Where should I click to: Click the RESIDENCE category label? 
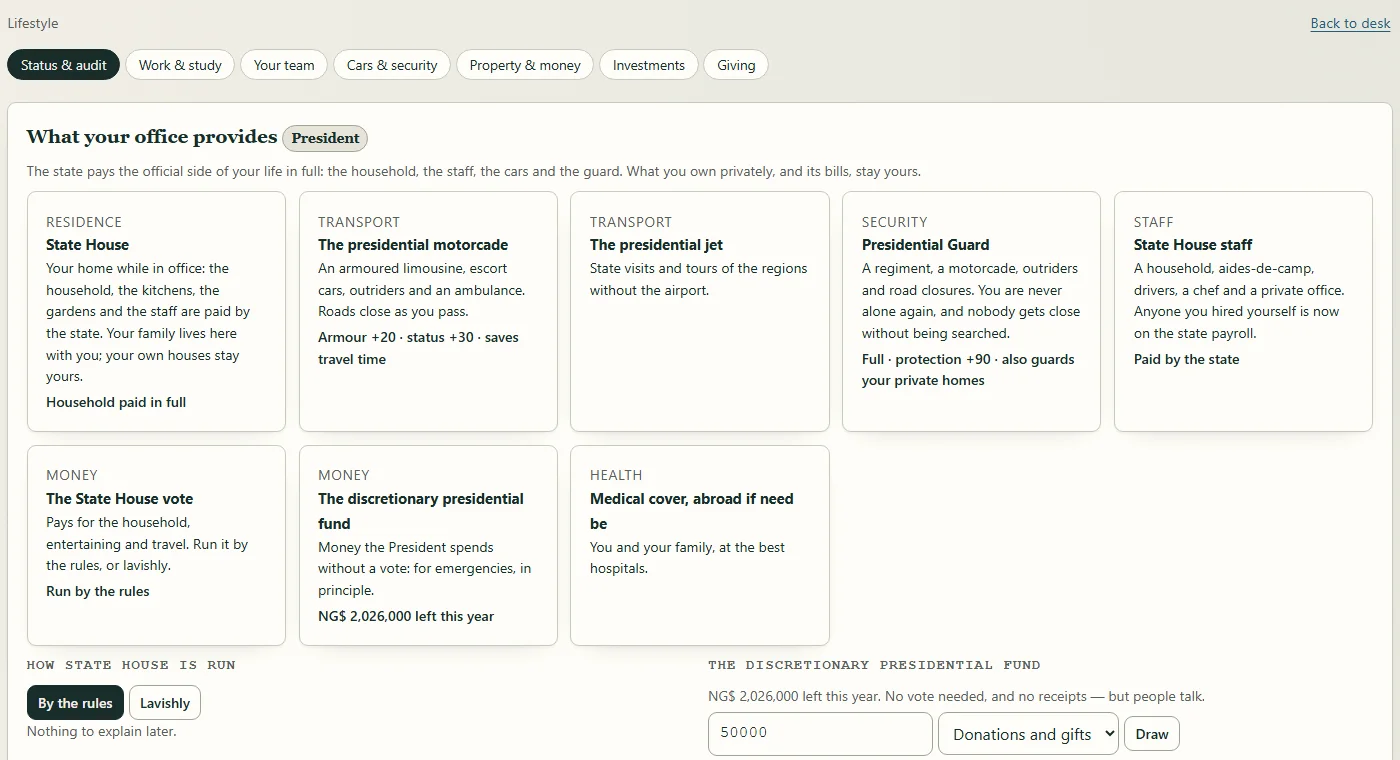[x=84, y=222]
